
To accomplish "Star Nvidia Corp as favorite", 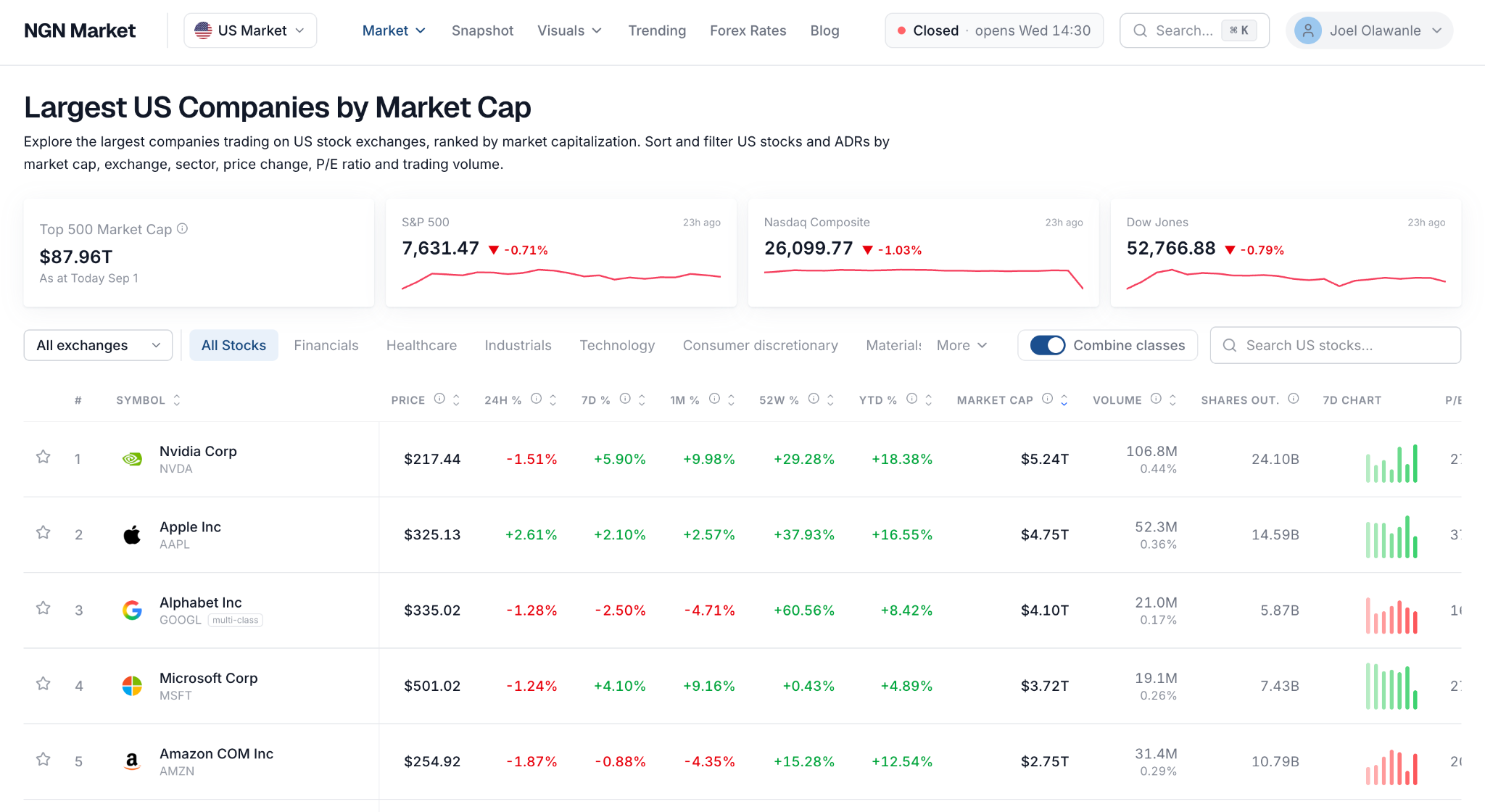I will click(44, 457).
